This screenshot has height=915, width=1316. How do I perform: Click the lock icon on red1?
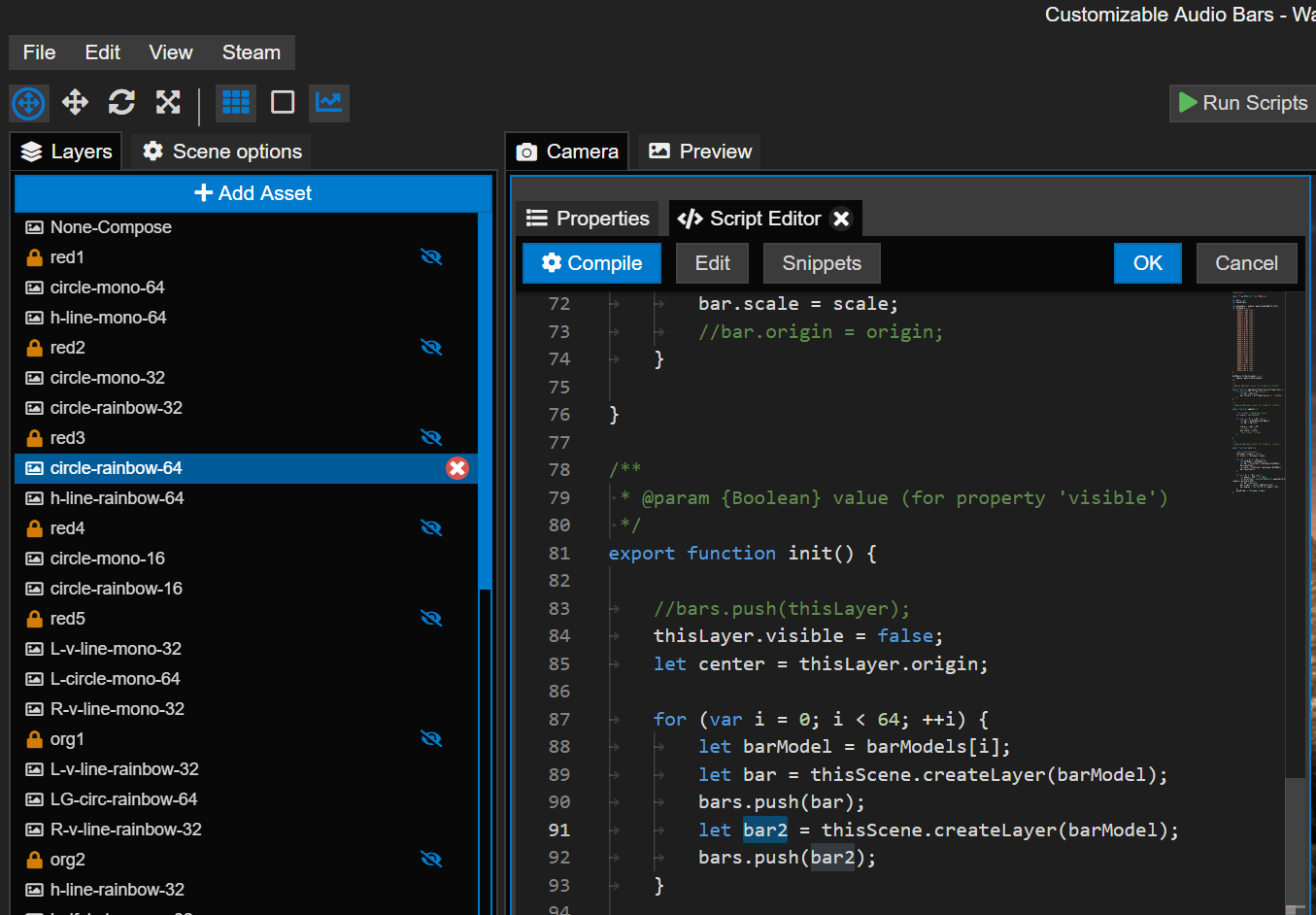[x=34, y=257]
